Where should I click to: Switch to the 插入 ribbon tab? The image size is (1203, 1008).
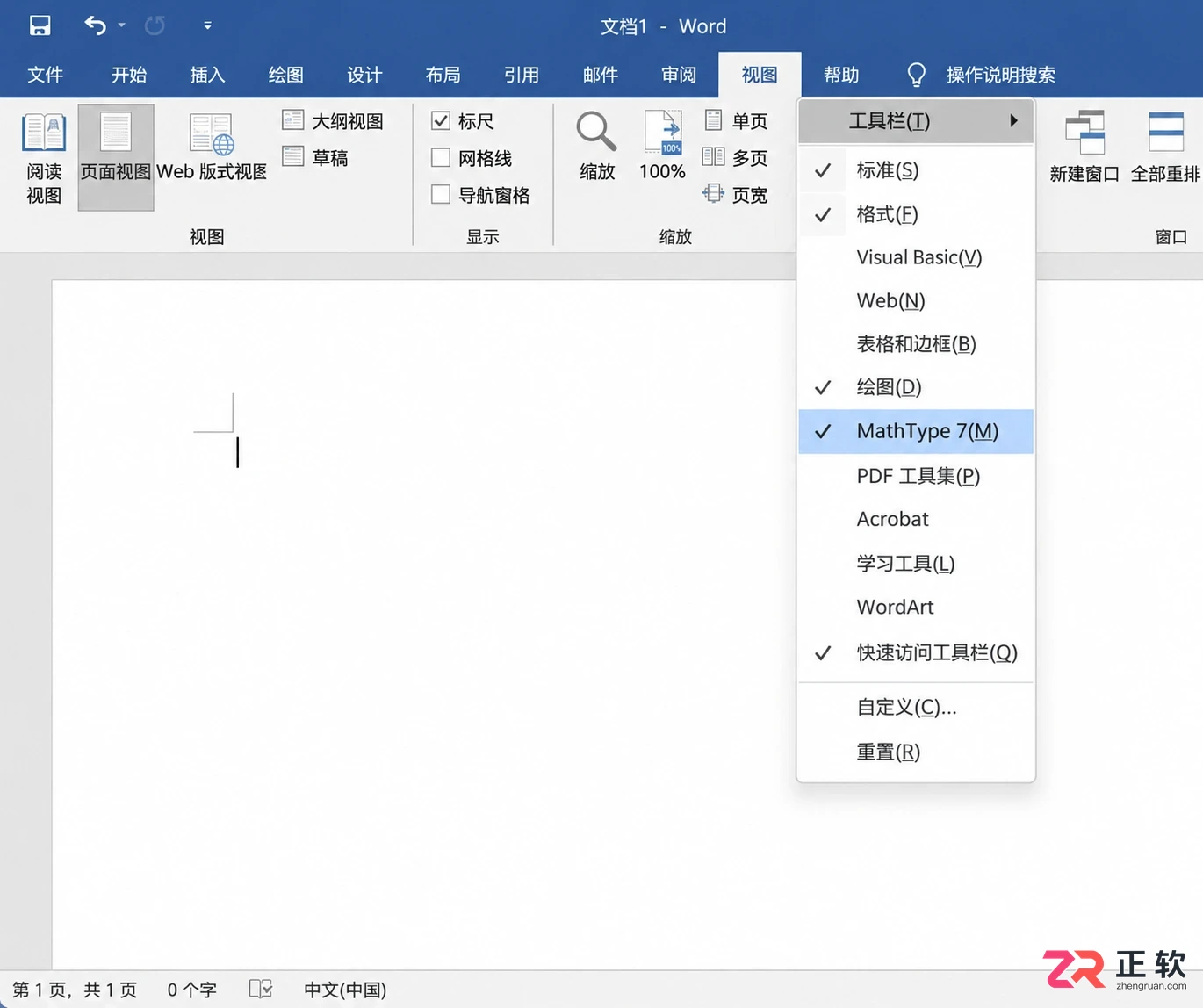coord(207,75)
